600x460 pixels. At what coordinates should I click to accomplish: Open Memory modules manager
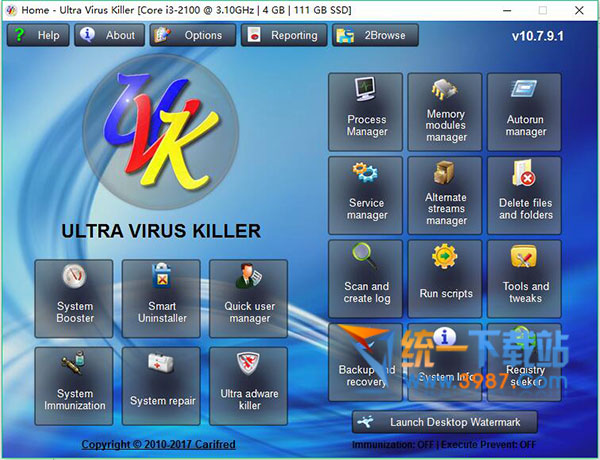[x=445, y=112]
